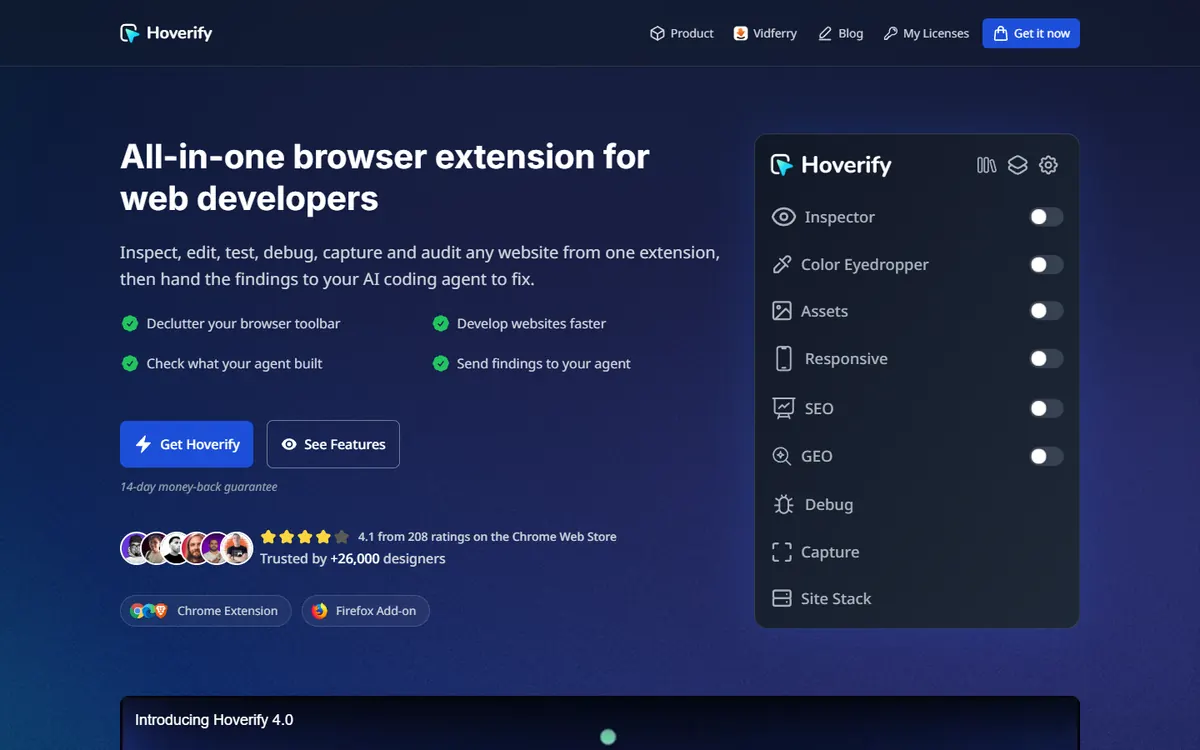The image size is (1200, 750).
Task: Click the Site Stack server icon
Action: tap(782, 598)
